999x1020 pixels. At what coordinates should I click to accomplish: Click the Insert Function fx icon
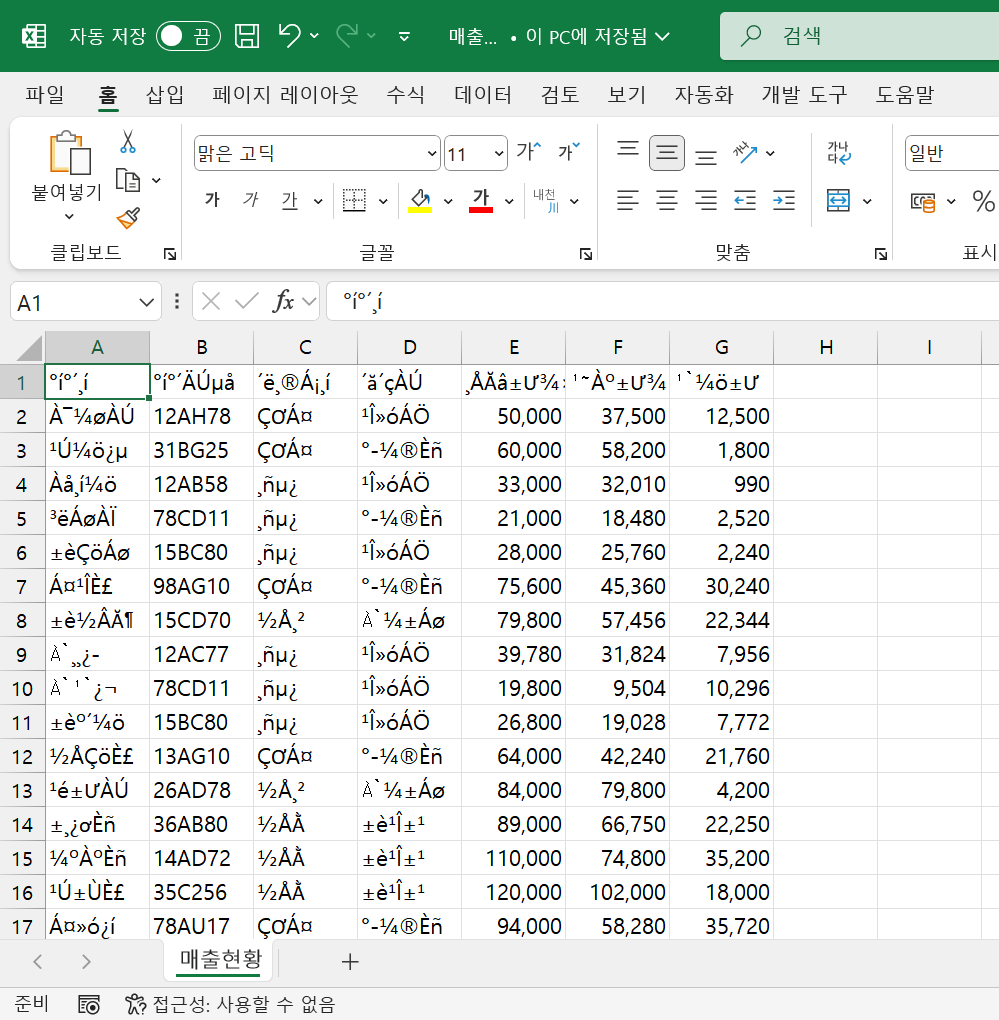284,301
